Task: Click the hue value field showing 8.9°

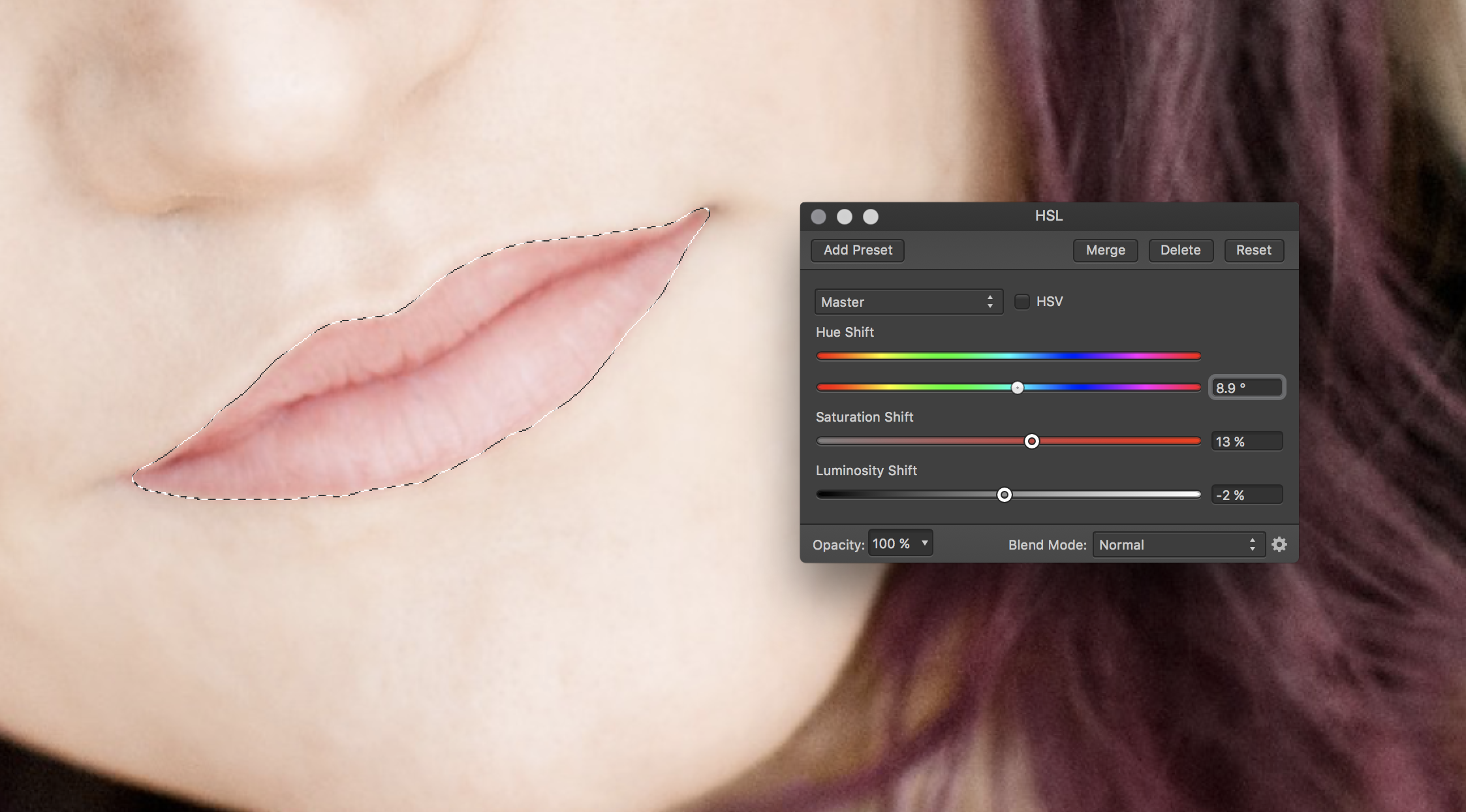Action: coord(1246,388)
